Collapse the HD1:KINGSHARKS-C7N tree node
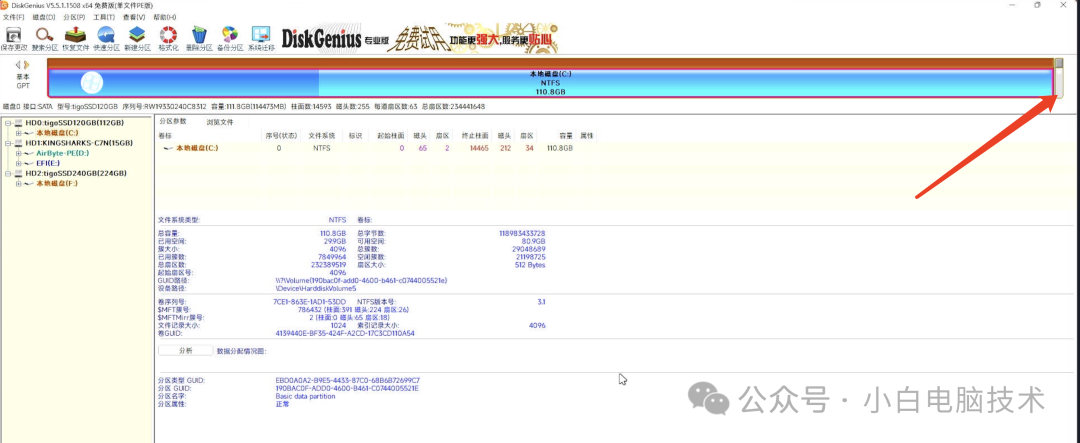 tap(8, 143)
